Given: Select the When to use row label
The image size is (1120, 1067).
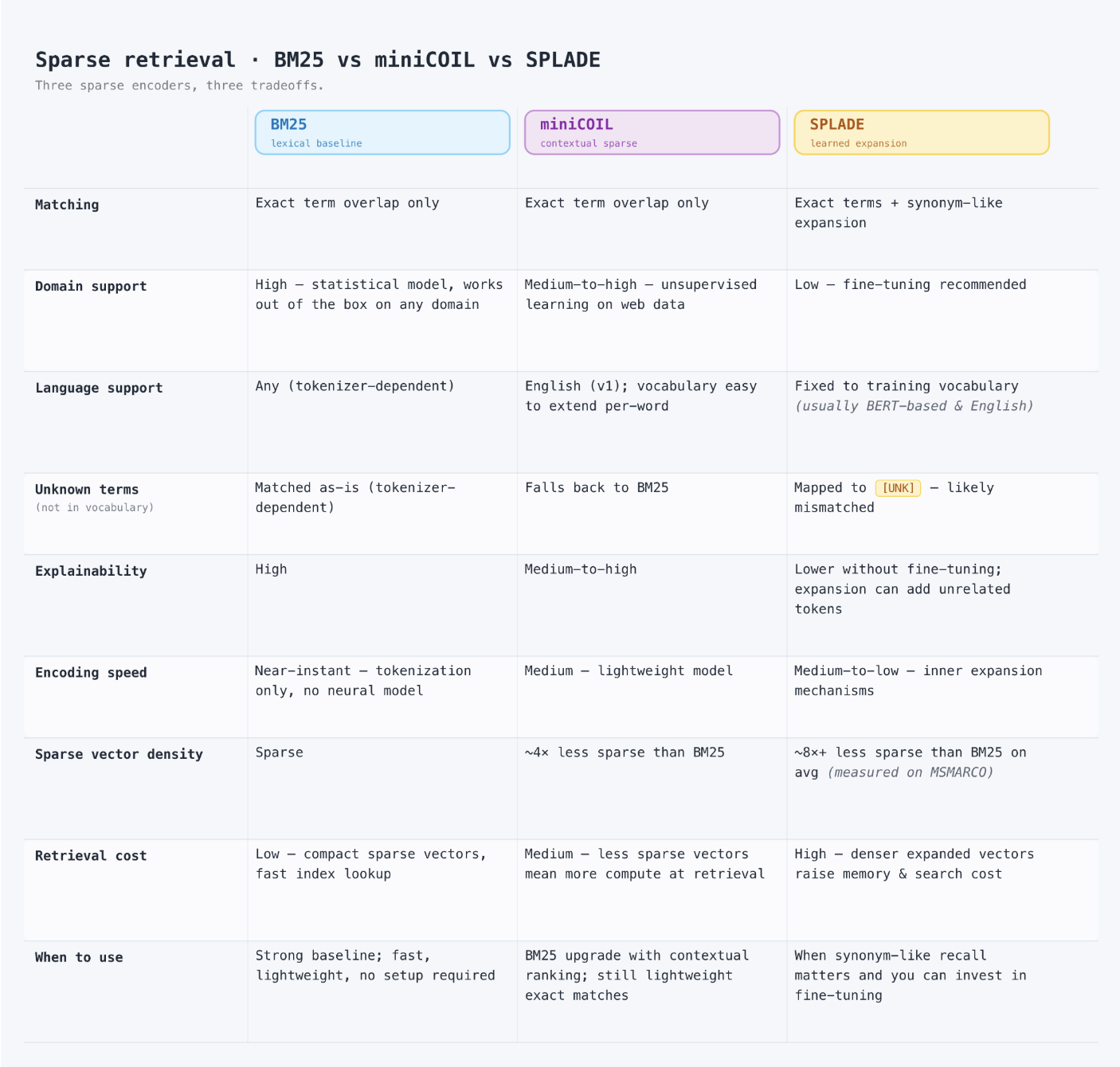Looking at the screenshot, I should pos(79,957).
